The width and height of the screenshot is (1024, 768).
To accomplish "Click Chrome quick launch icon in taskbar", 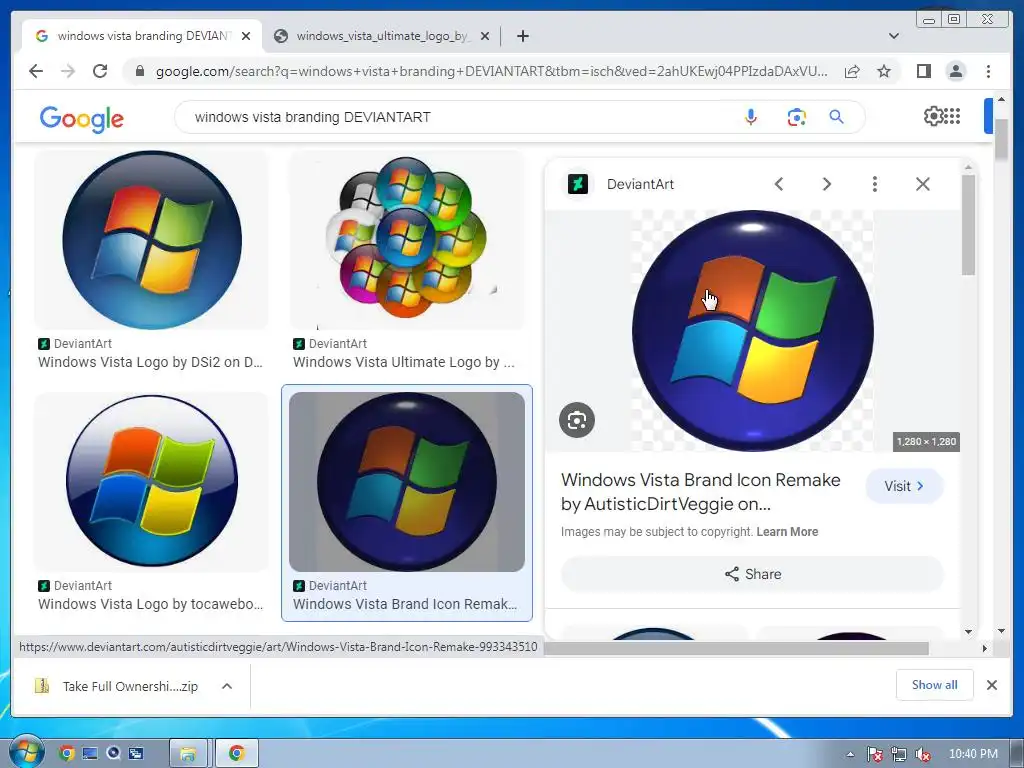I will [x=66, y=754].
